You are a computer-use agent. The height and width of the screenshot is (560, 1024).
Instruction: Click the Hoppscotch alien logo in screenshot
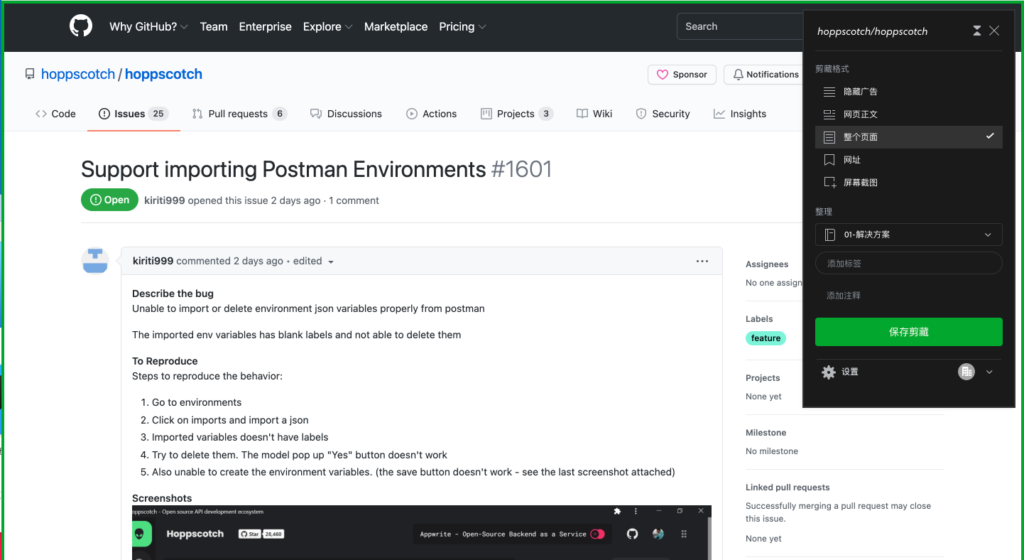[x=140, y=534]
